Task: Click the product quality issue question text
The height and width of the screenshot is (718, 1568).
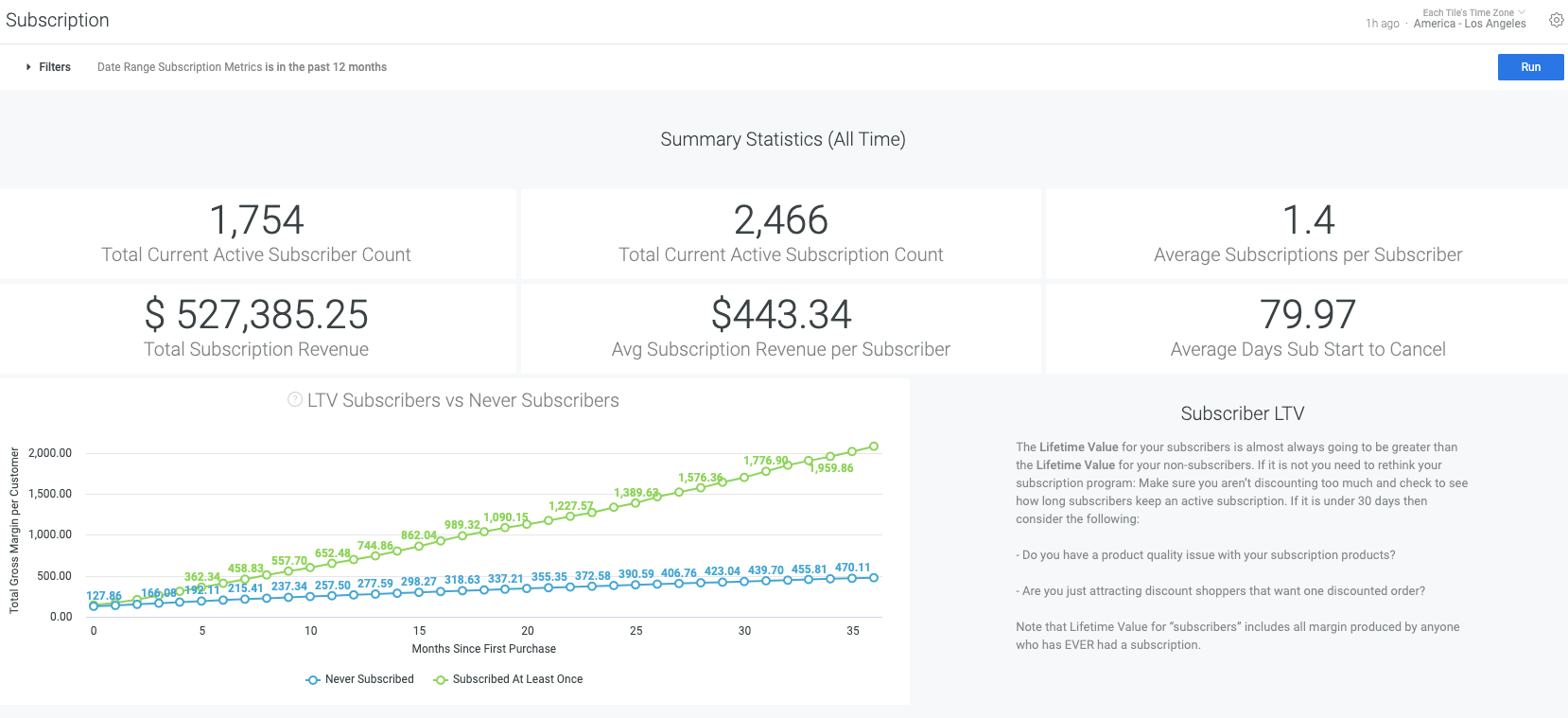Action: click(1206, 555)
